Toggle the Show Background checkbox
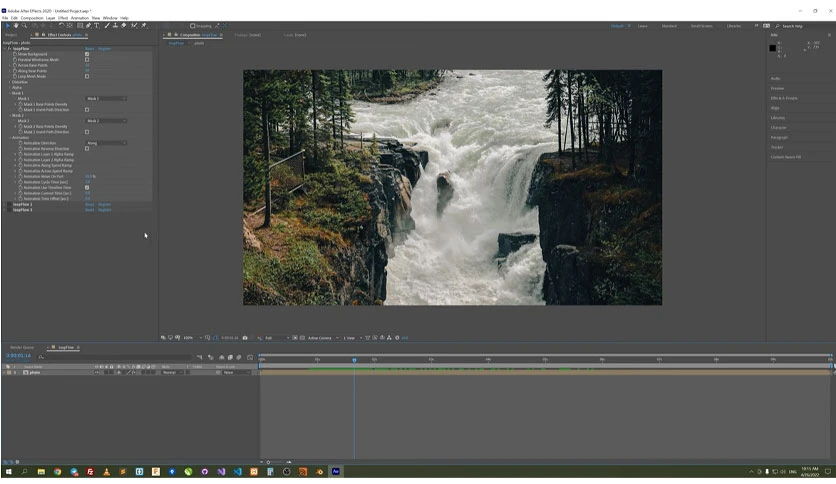Image resolution: width=836 pixels, height=484 pixels. click(x=87, y=54)
